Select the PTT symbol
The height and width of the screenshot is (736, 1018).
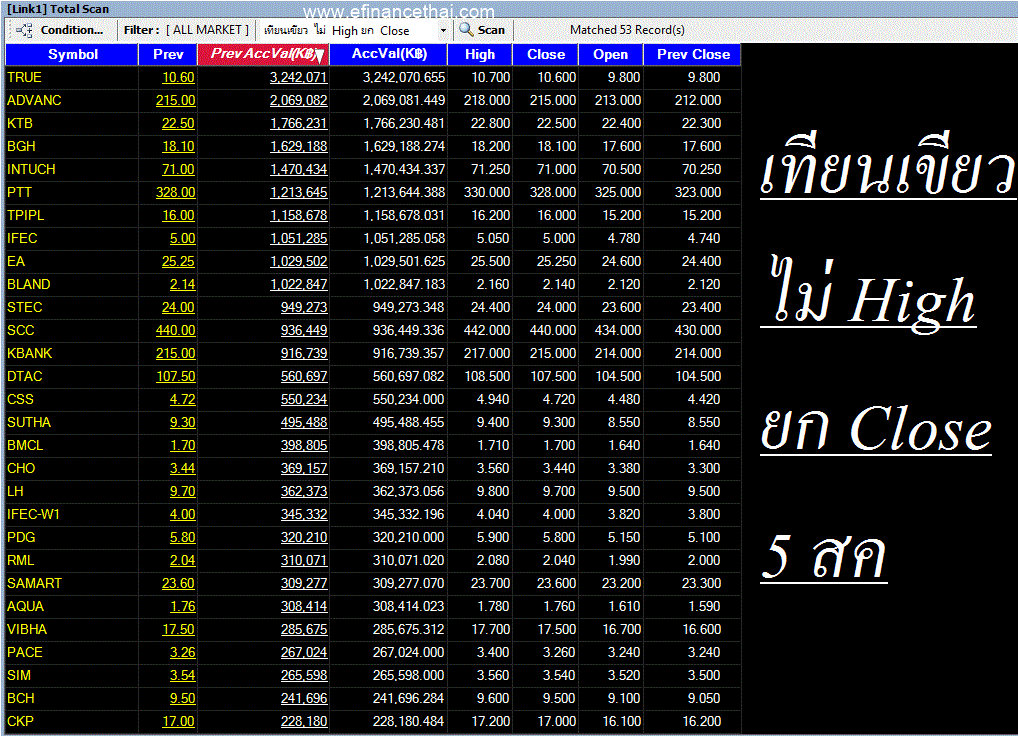(19, 193)
